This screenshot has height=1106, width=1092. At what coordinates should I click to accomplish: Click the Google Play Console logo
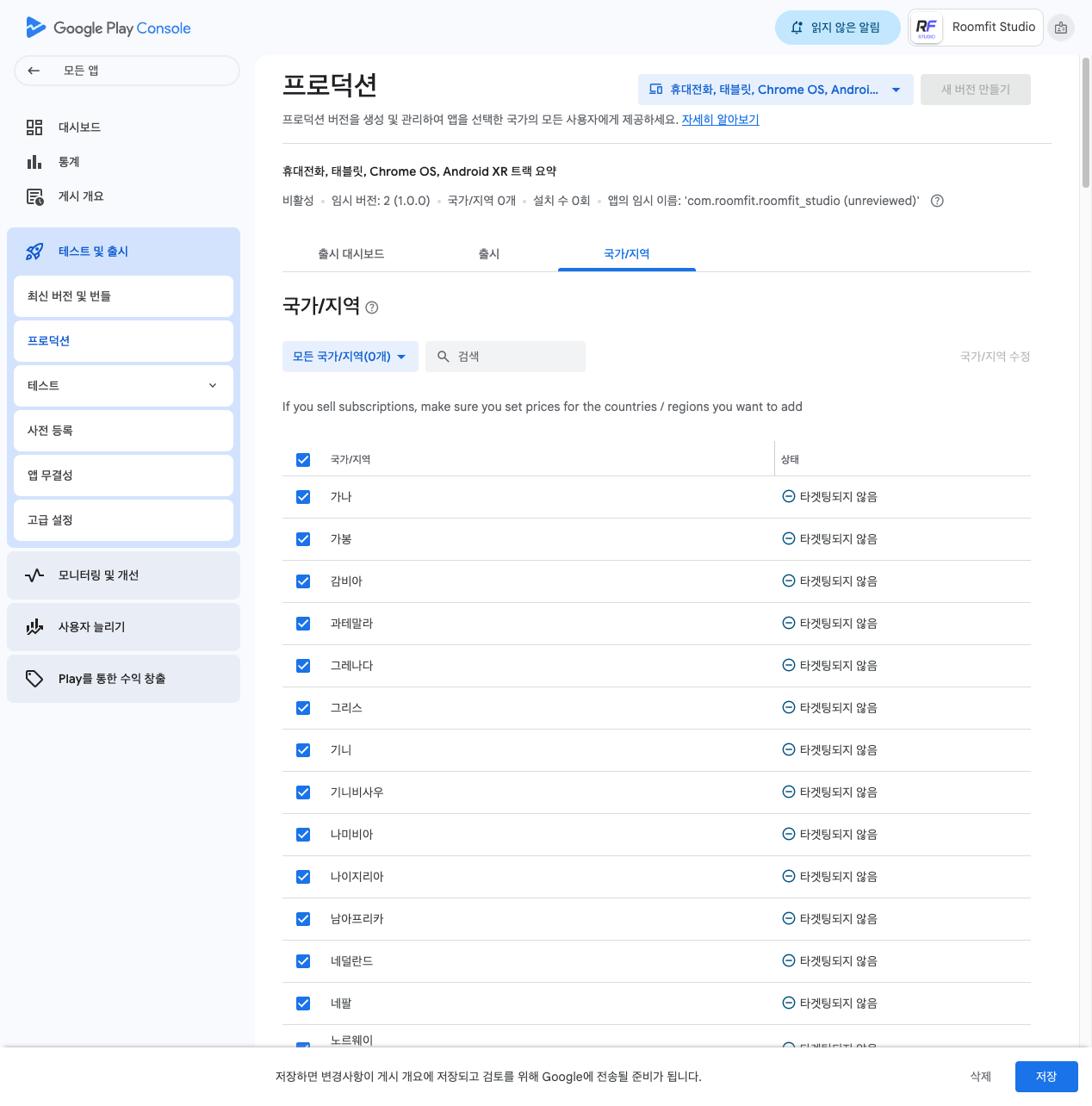point(108,28)
